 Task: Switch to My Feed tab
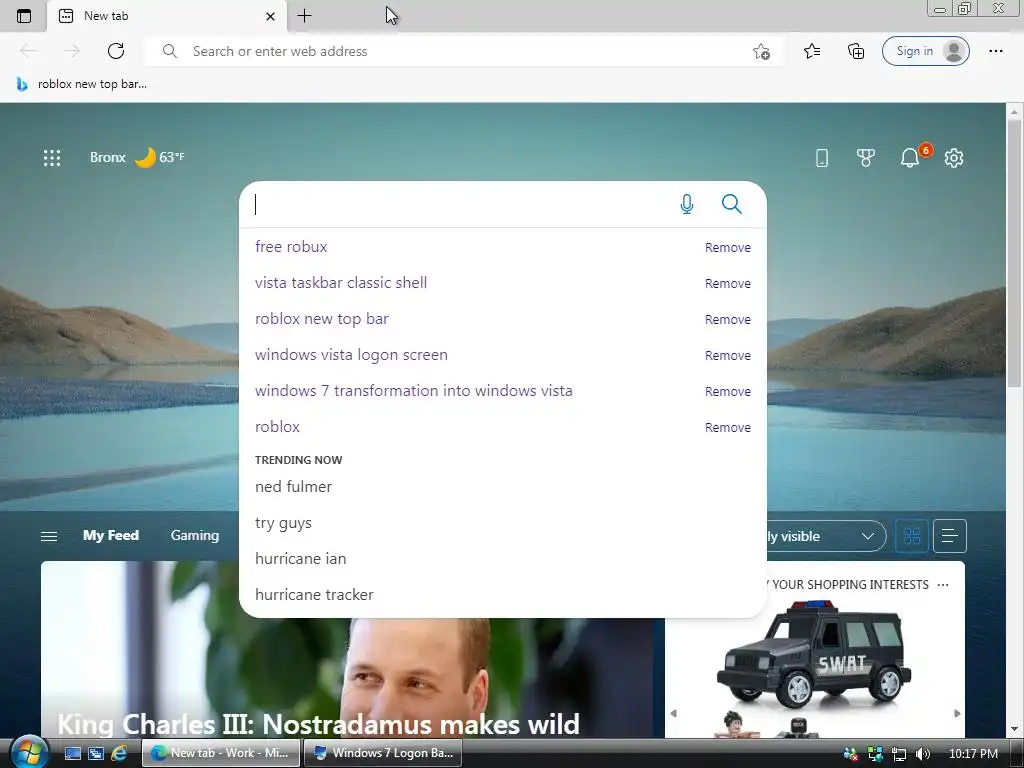[x=110, y=536]
